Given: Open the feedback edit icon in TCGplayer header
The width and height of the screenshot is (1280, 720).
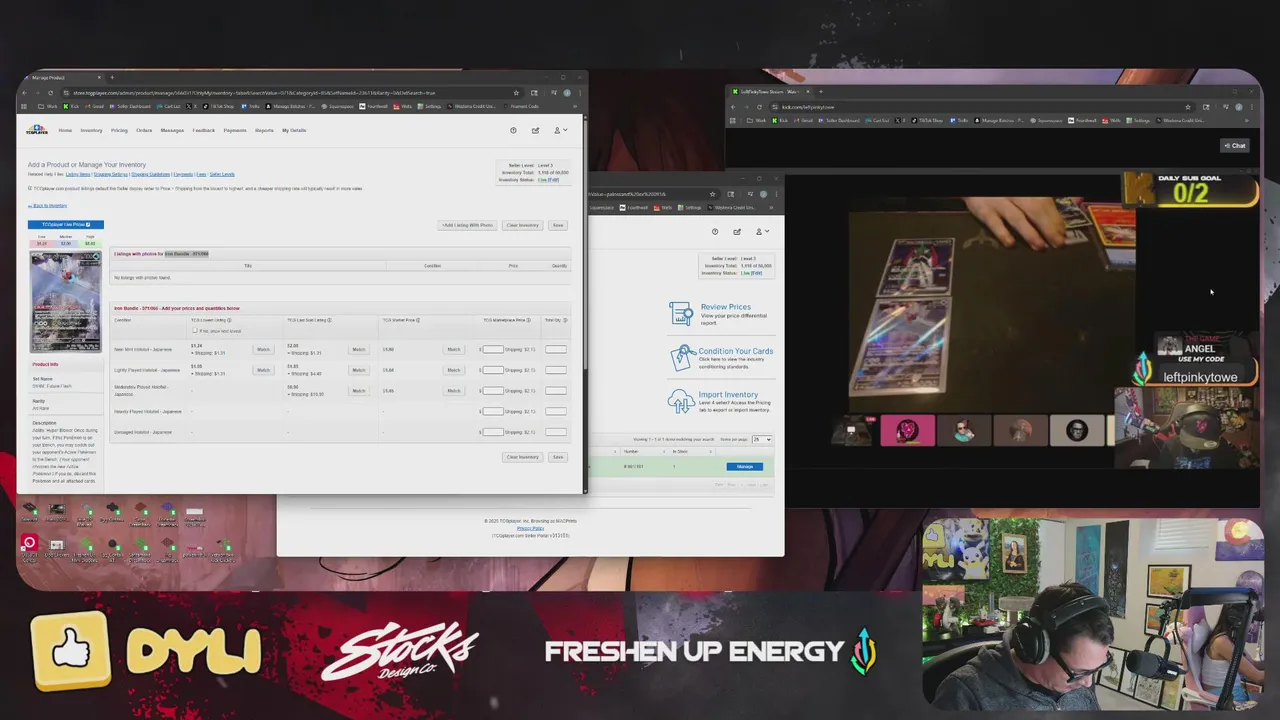Looking at the screenshot, I should (x=535, y=130).
